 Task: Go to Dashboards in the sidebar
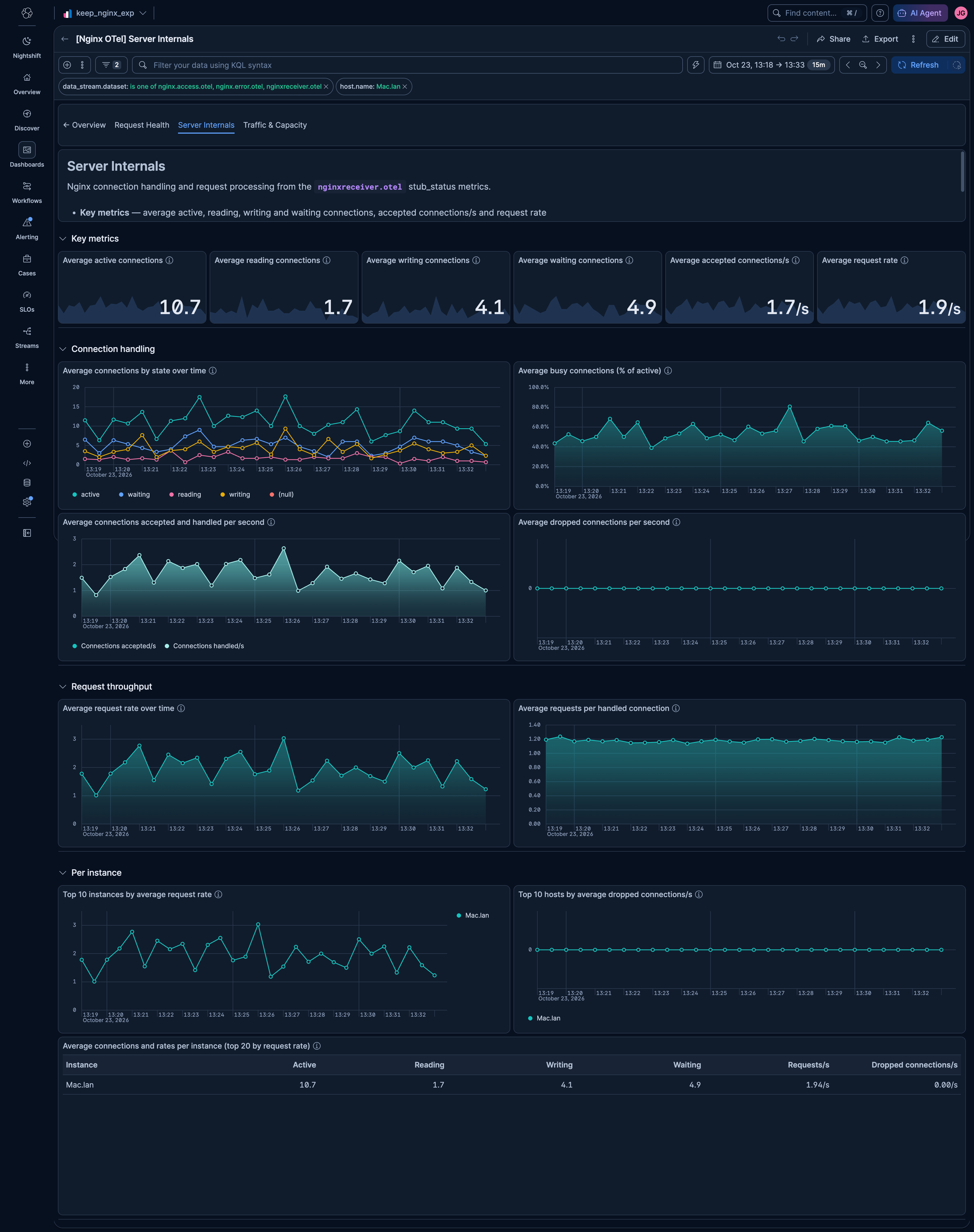coord(27,156)
